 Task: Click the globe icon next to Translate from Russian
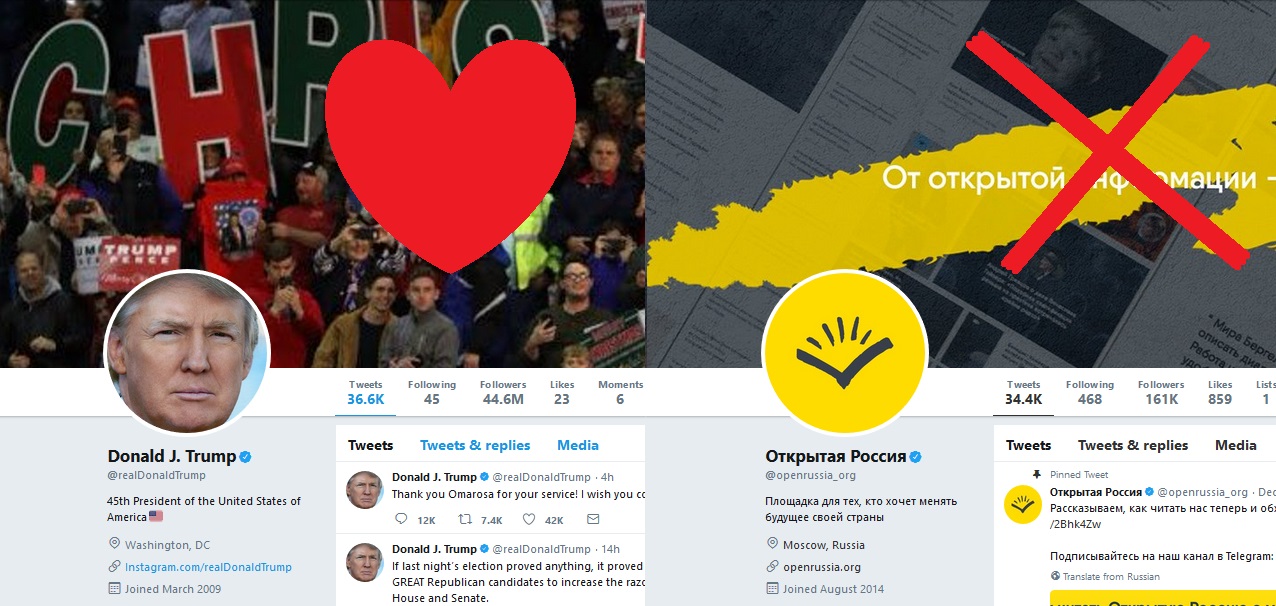pos(1055,576)
